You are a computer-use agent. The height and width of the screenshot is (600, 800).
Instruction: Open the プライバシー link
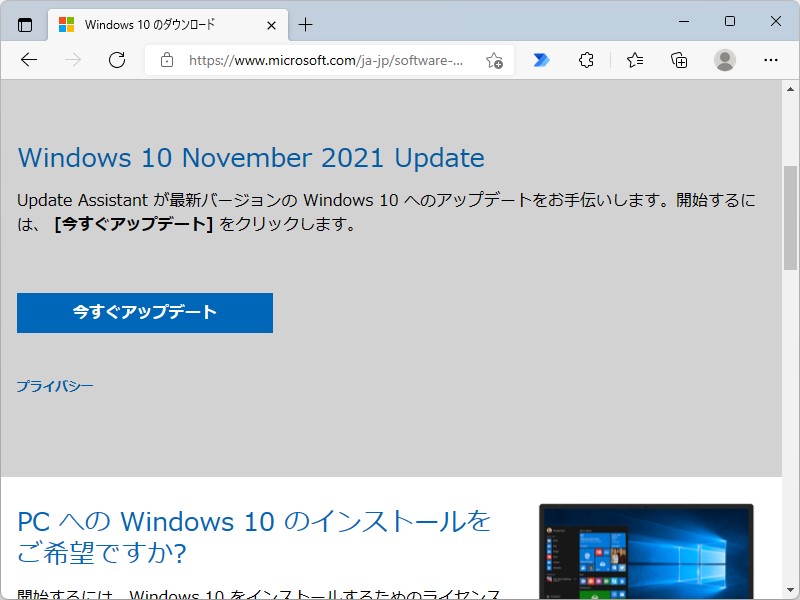(x=55, y=386)
